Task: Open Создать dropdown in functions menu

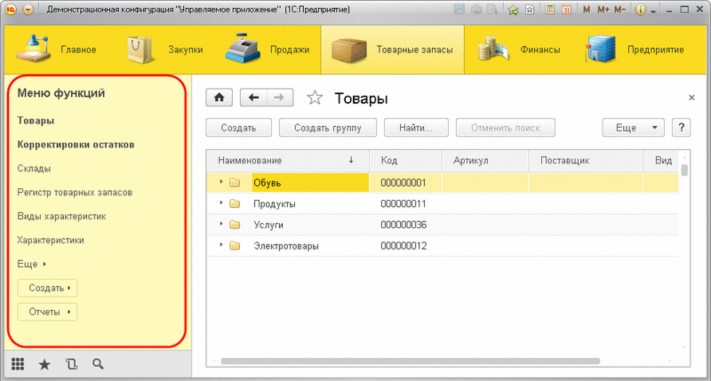Action: tap(47, 288)
